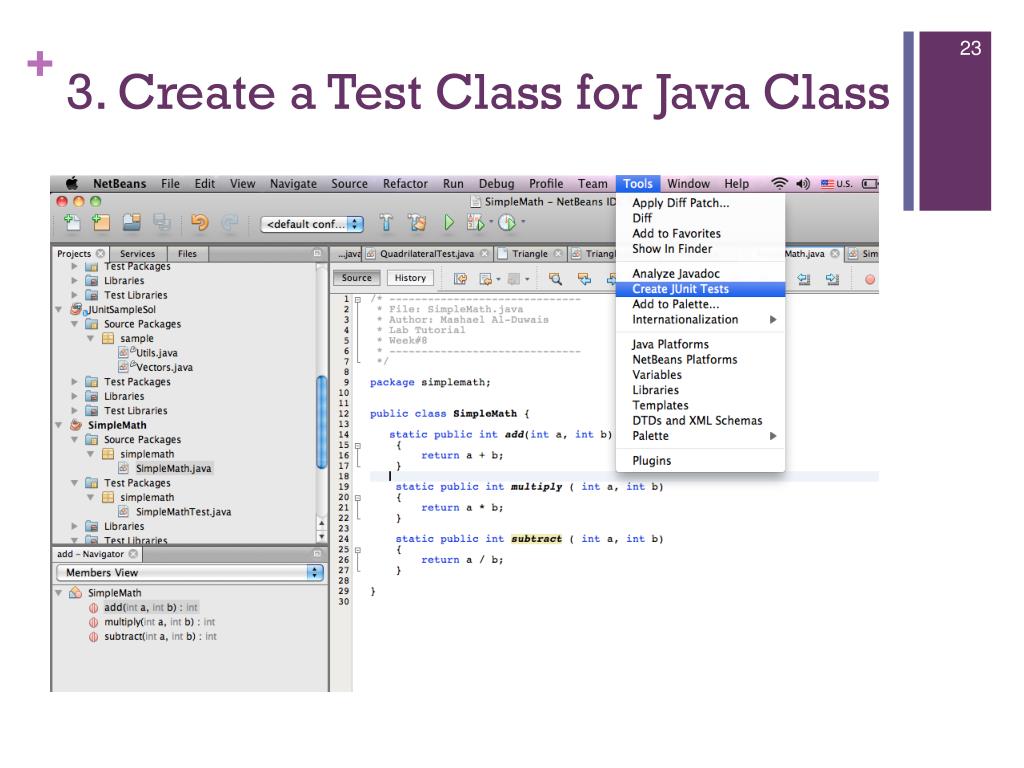Select add method in Navigator
Viewport: 1024px width, 768px height.
[x=150, y=607]
